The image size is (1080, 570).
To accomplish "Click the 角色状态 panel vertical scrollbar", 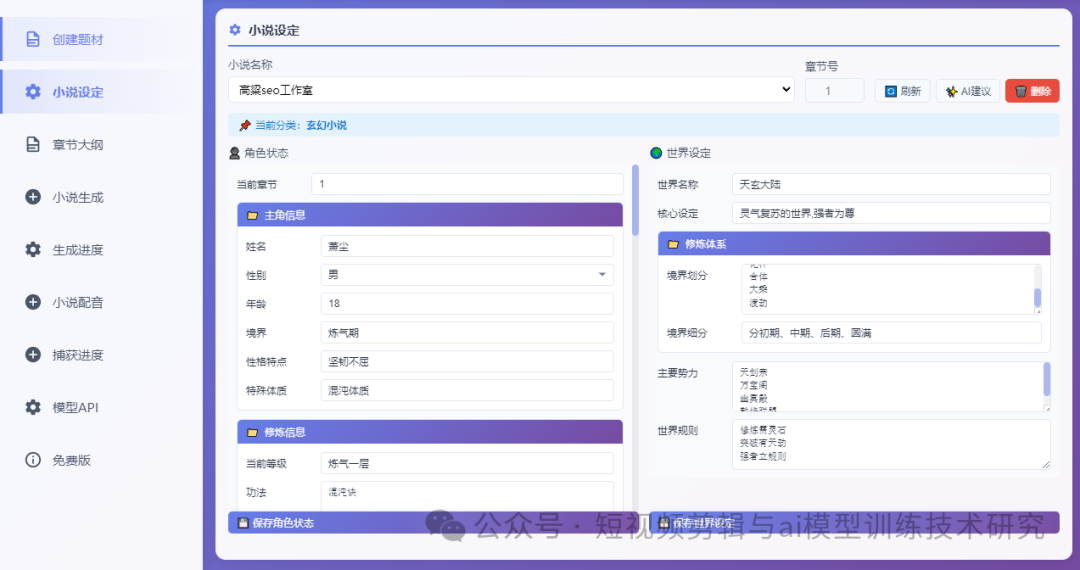I will (x=635, y=200).
